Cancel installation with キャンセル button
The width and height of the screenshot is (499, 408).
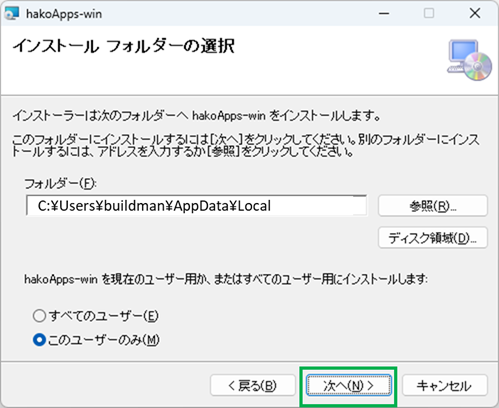[445, 386]
